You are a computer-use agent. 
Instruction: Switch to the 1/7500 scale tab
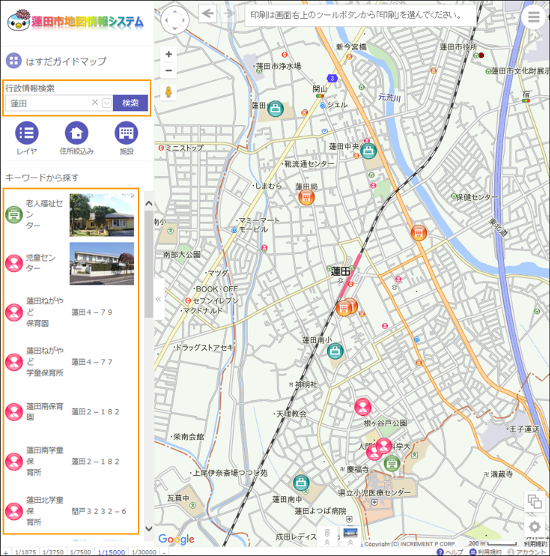pyautogui.click(x=81, y=552)
